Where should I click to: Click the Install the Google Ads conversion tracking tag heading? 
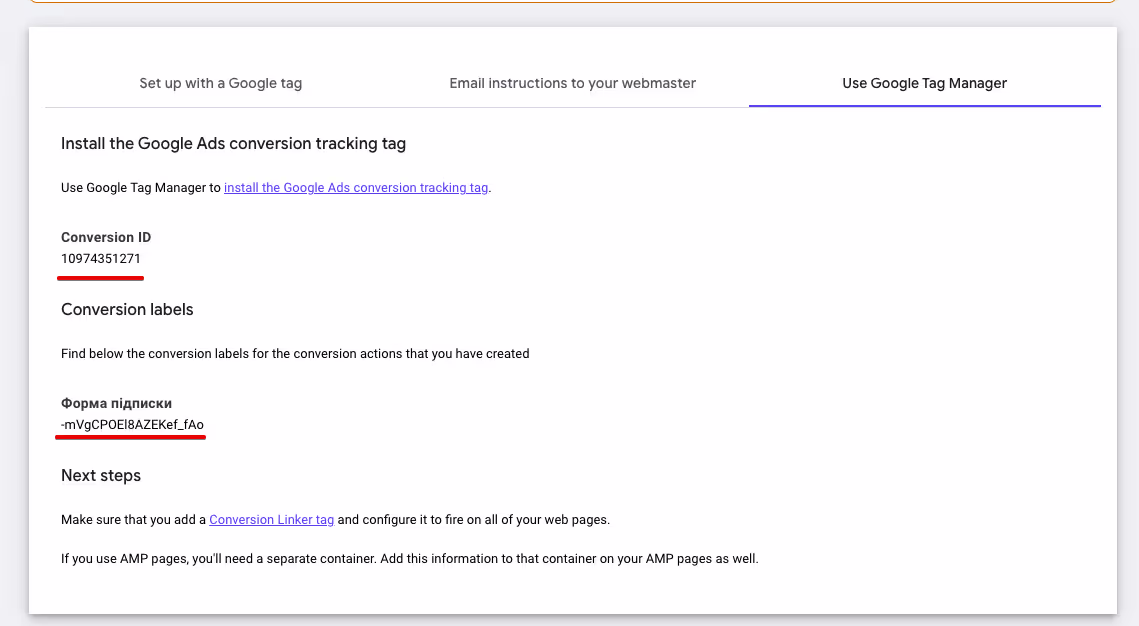click(233, 144)
